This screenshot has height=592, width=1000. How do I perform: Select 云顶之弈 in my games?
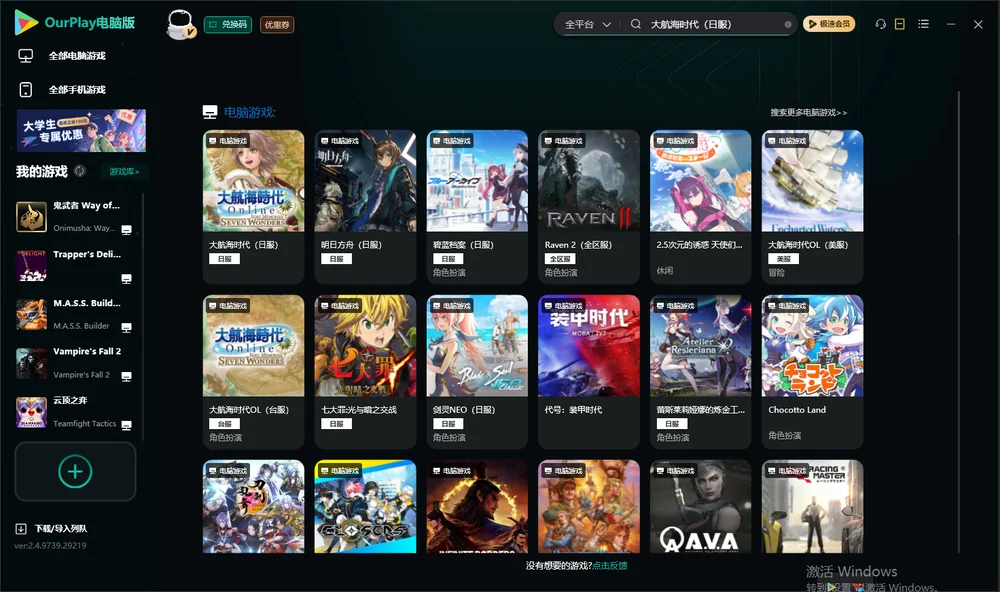point(75,412)
